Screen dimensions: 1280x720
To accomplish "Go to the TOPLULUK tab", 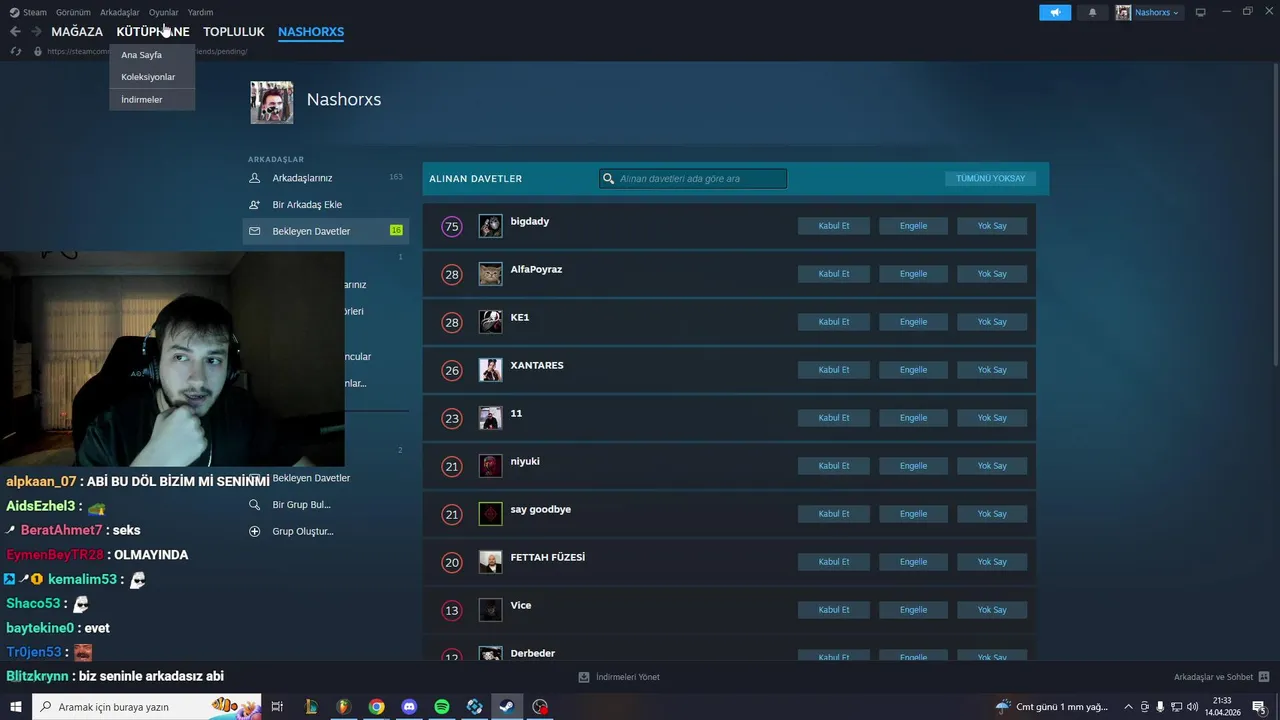I will (x=234, y=32).
